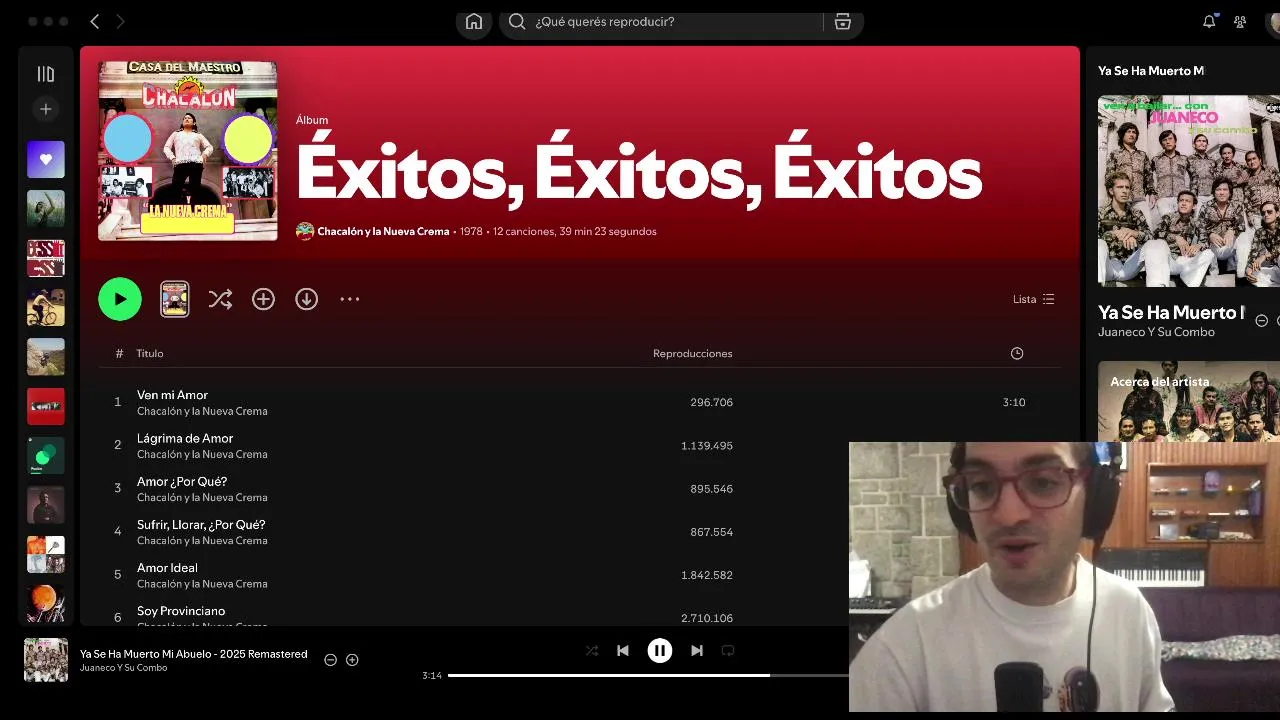Open Friend Activity icon
This screenshot has height=720, width=1280.
pos(1240,21)
